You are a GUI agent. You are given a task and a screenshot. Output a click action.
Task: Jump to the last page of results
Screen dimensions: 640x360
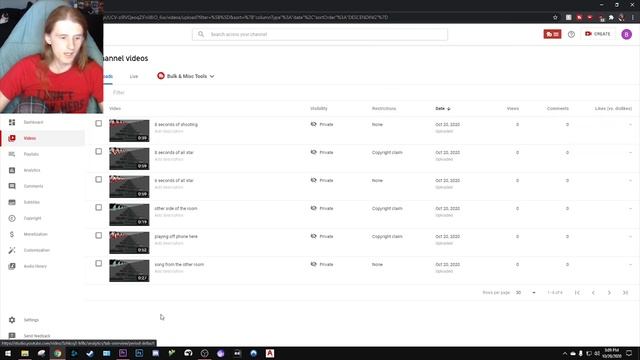(625, 293)
